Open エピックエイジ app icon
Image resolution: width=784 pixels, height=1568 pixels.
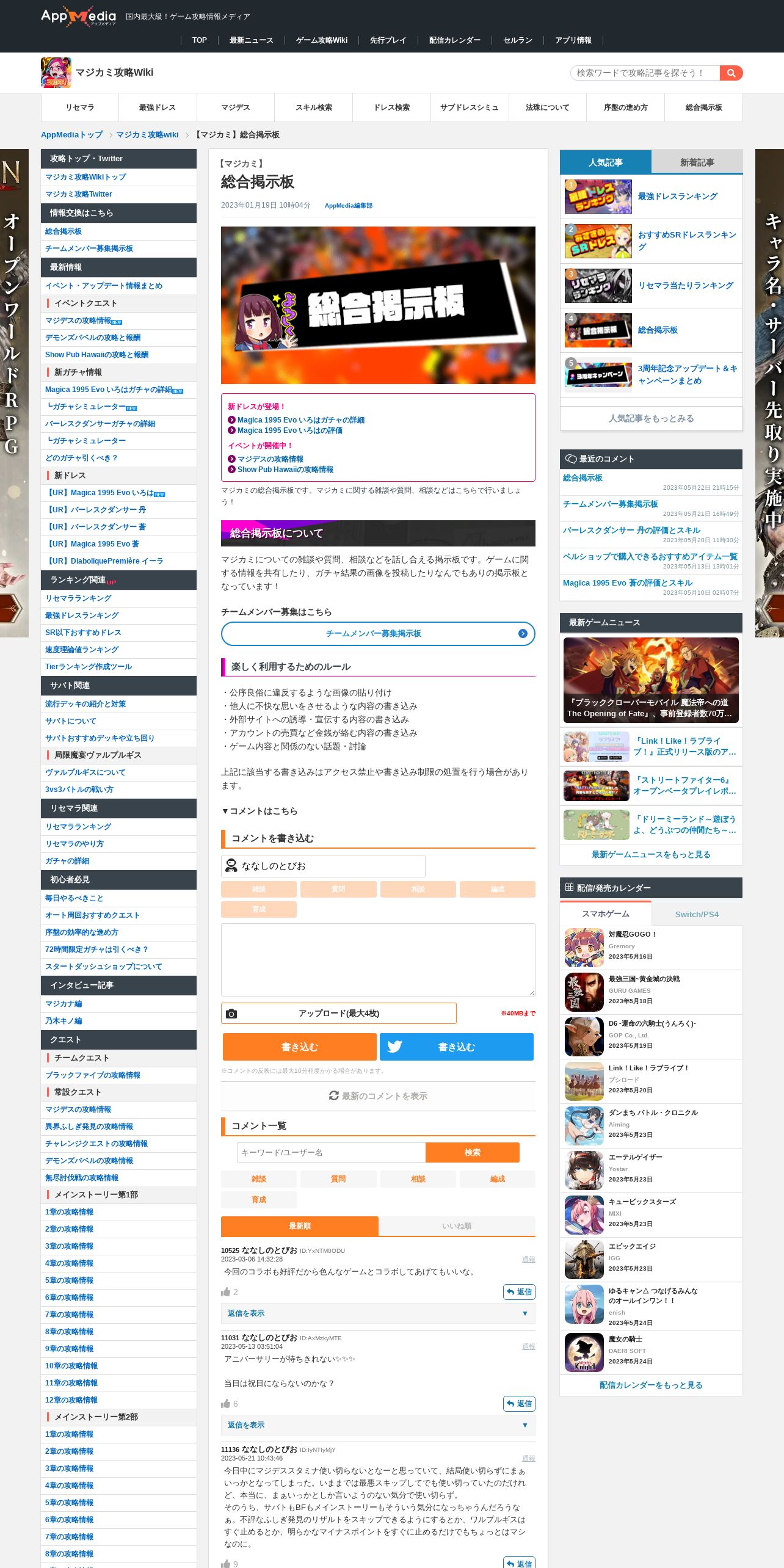584,1260
